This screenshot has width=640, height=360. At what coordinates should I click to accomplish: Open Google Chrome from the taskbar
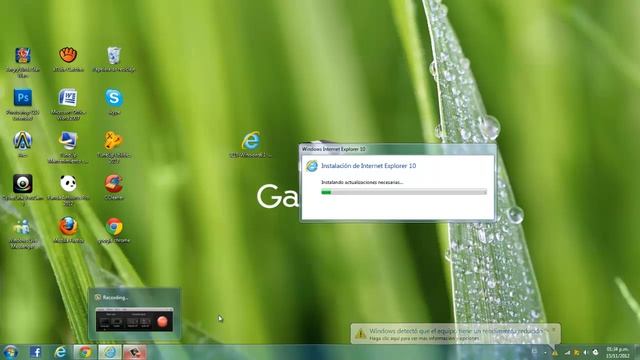pyautogui.click(x=85, y=352)
